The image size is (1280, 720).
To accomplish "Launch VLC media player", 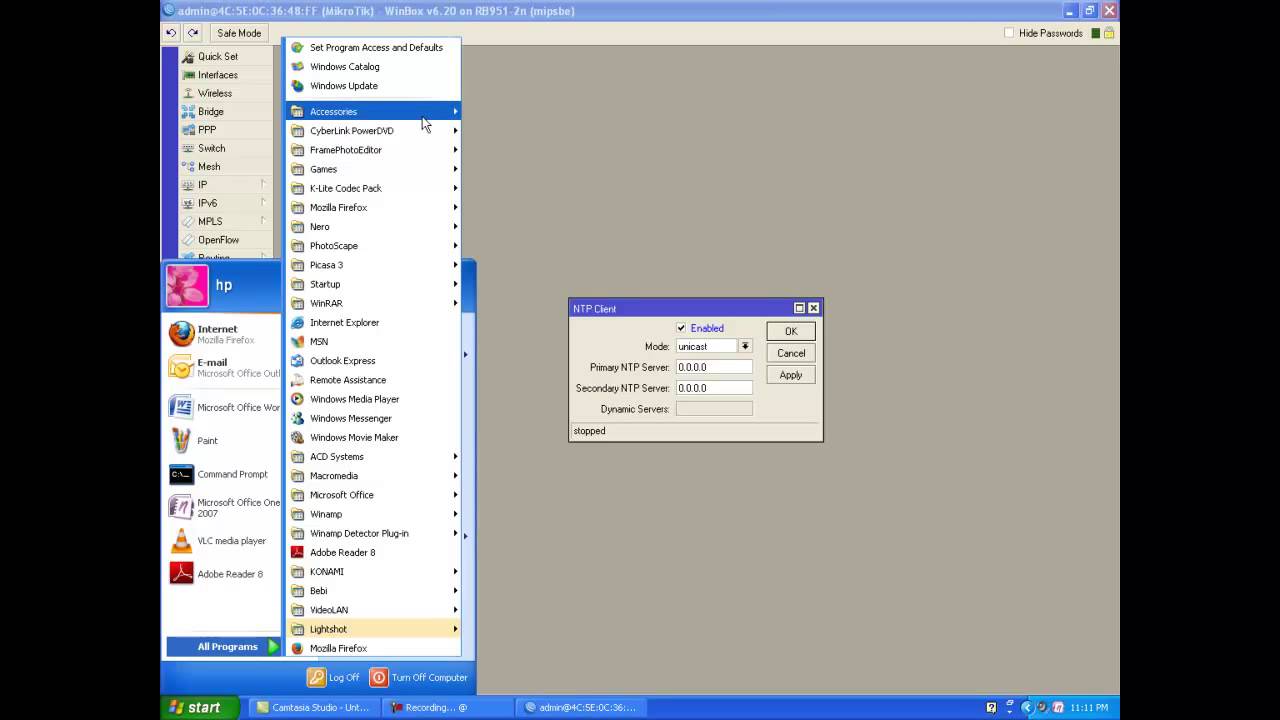I will click(x=222, y=541).
